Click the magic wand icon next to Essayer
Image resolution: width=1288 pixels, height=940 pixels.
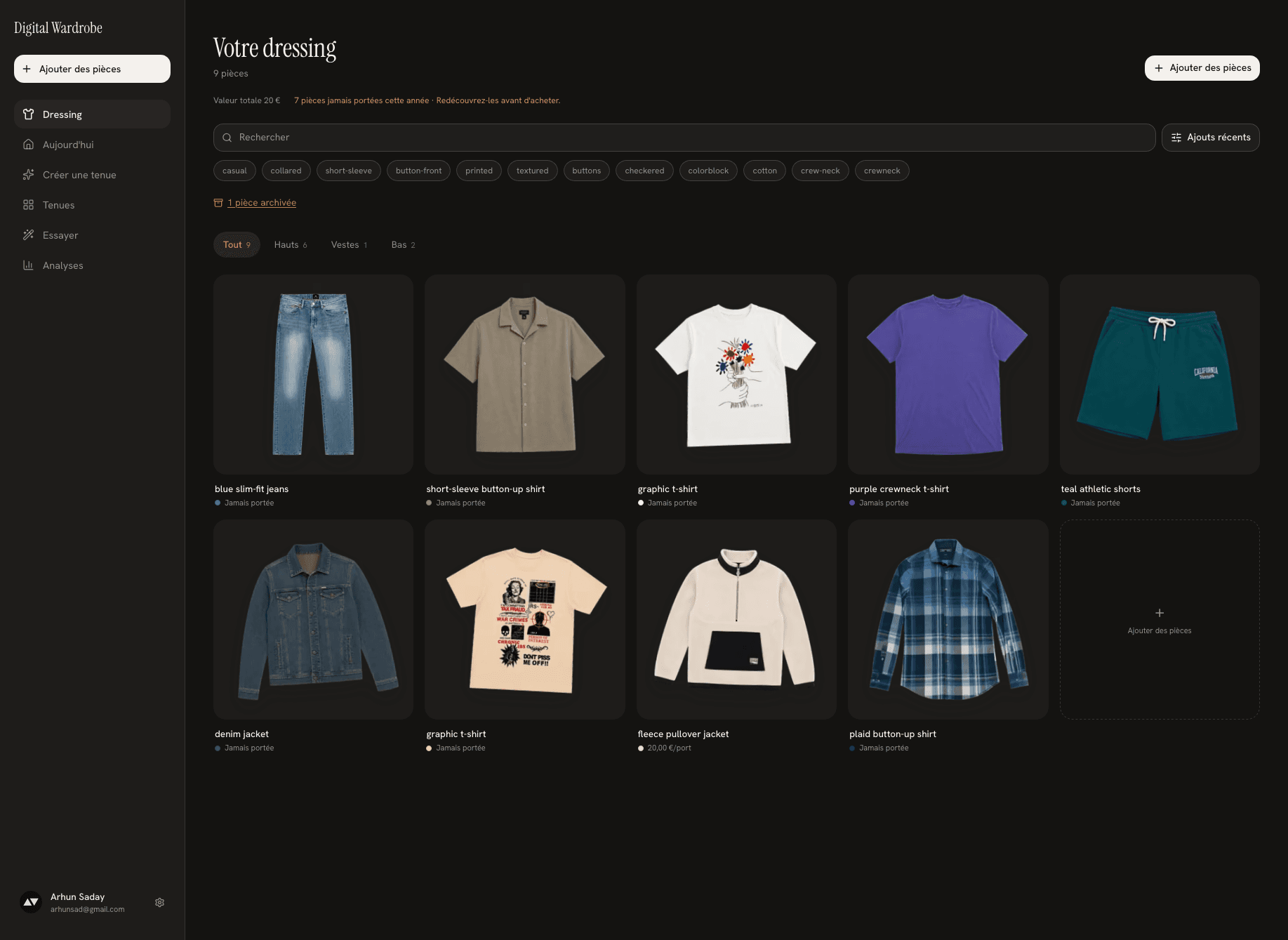pyautogui.click(x=28, y=235)
